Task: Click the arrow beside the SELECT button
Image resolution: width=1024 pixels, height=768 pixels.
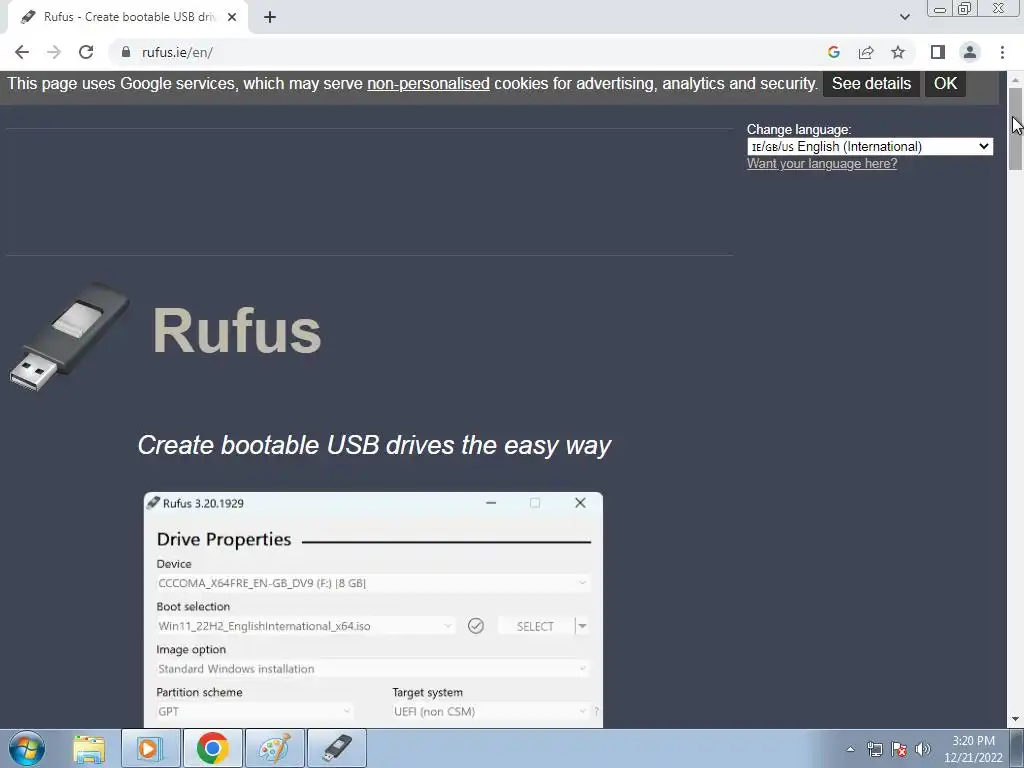Action: [582, 626]
